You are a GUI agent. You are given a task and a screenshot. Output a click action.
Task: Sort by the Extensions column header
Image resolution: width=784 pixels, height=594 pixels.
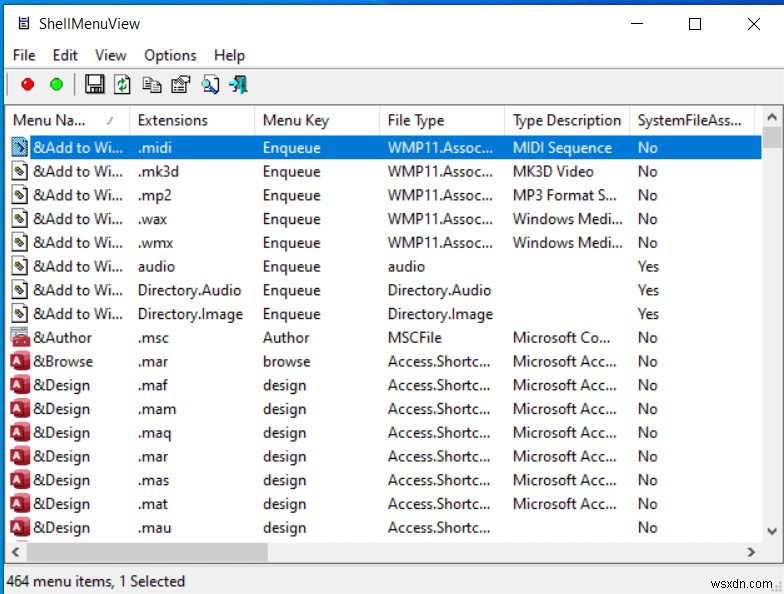pos(173,120)
